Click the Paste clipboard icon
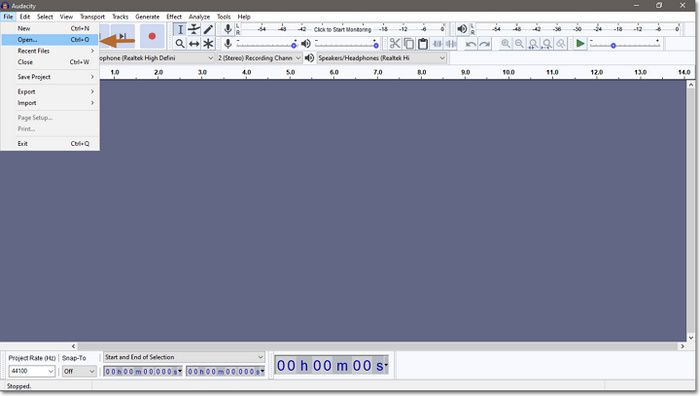 point(422,44)
